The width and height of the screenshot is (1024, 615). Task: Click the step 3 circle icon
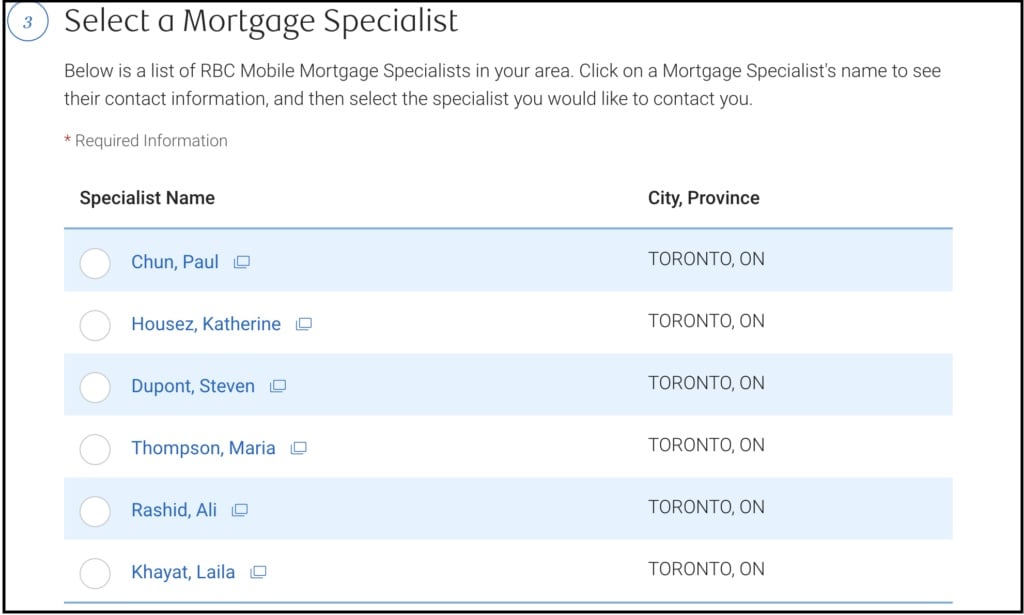[29, 25]
